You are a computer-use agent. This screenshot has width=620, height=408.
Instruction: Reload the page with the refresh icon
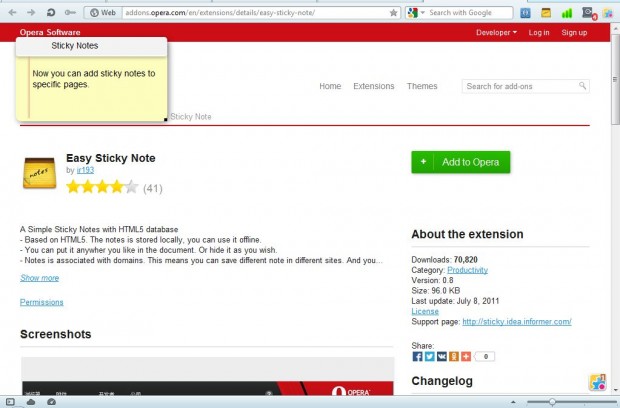tap(51, 13)
